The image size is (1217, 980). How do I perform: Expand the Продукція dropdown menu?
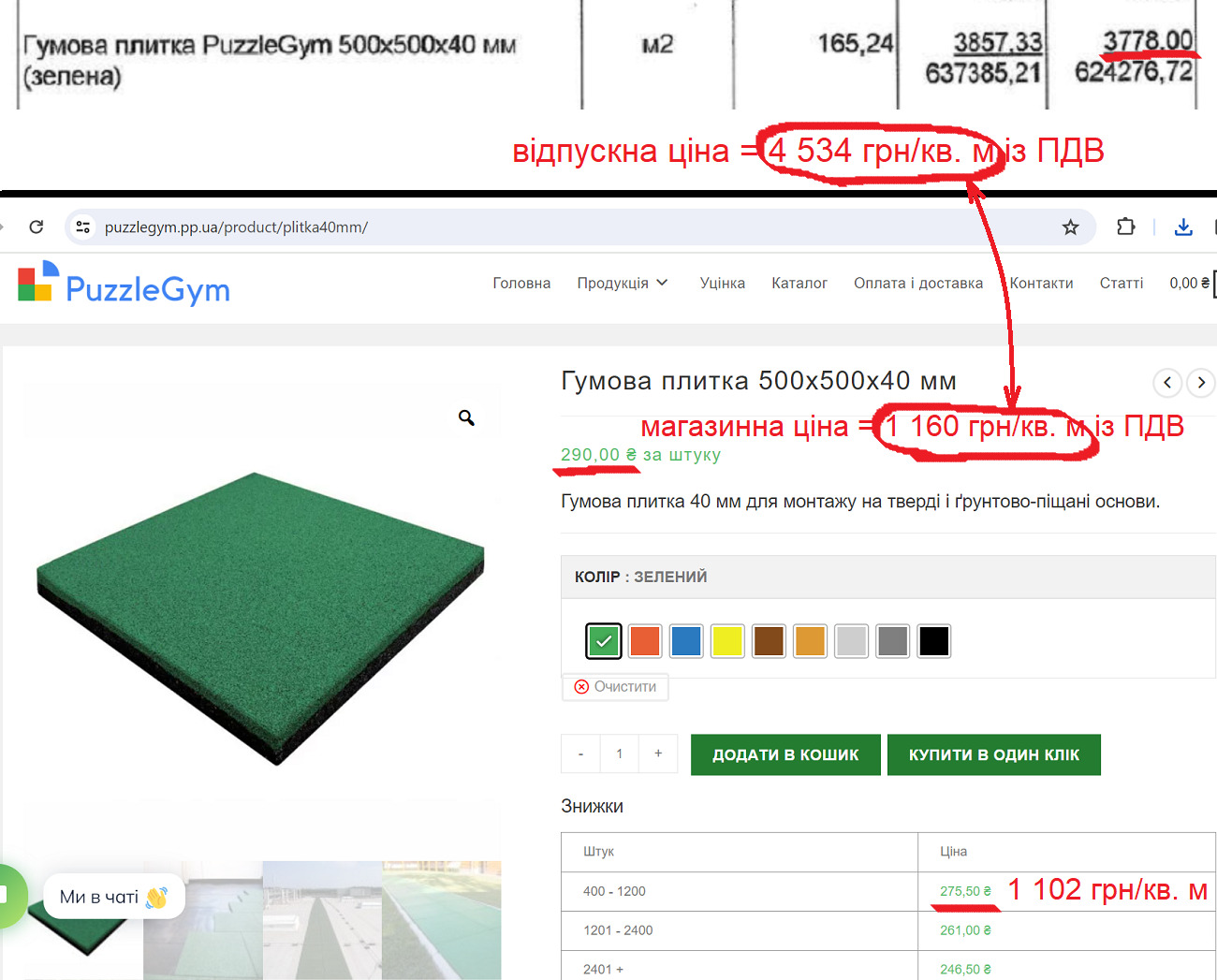pyautogui.click(x=623, y=283)
